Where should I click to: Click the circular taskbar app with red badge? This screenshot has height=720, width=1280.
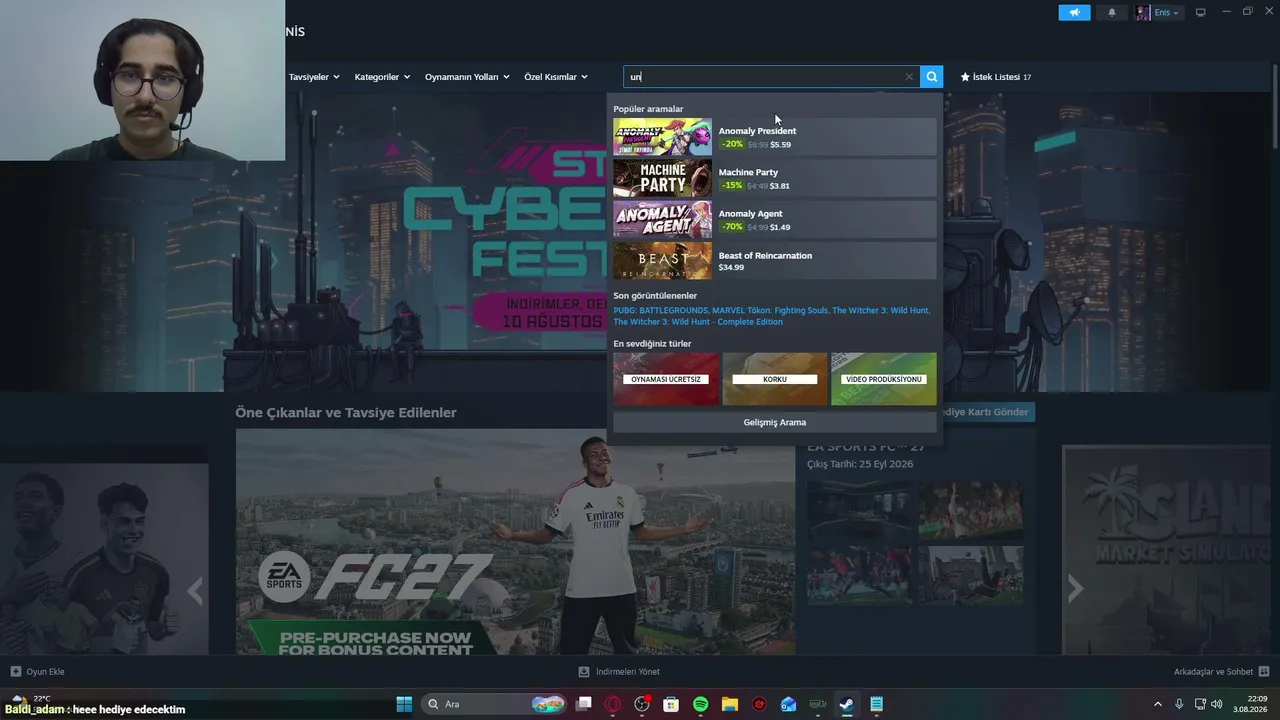642,704
